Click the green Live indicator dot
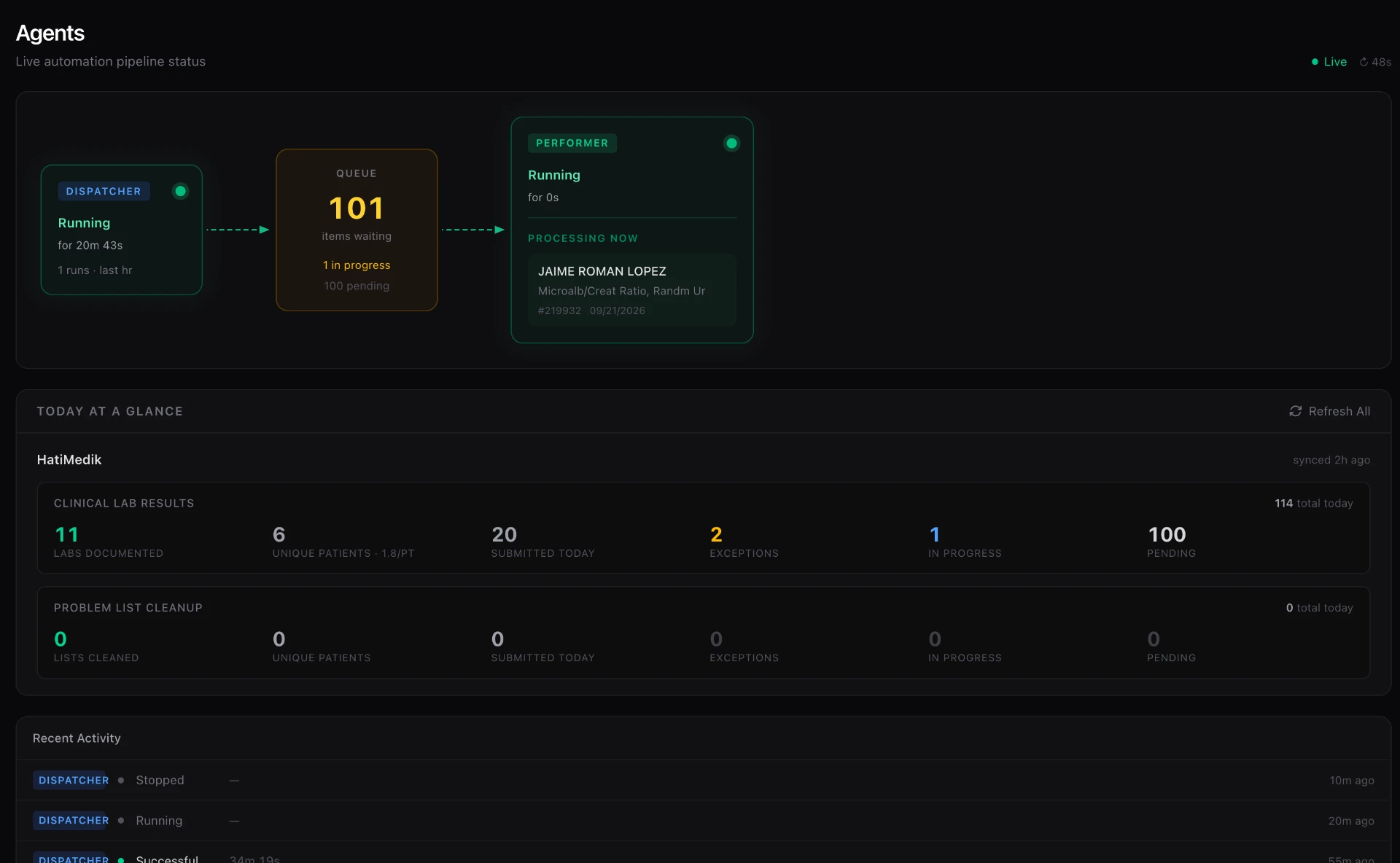 (1315, 62)
